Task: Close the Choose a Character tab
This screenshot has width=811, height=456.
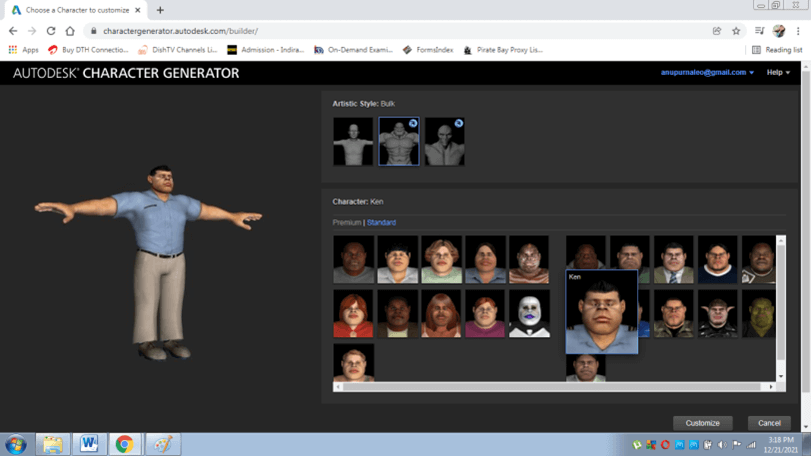Action: pyautogui.click(x=138, y=10)
